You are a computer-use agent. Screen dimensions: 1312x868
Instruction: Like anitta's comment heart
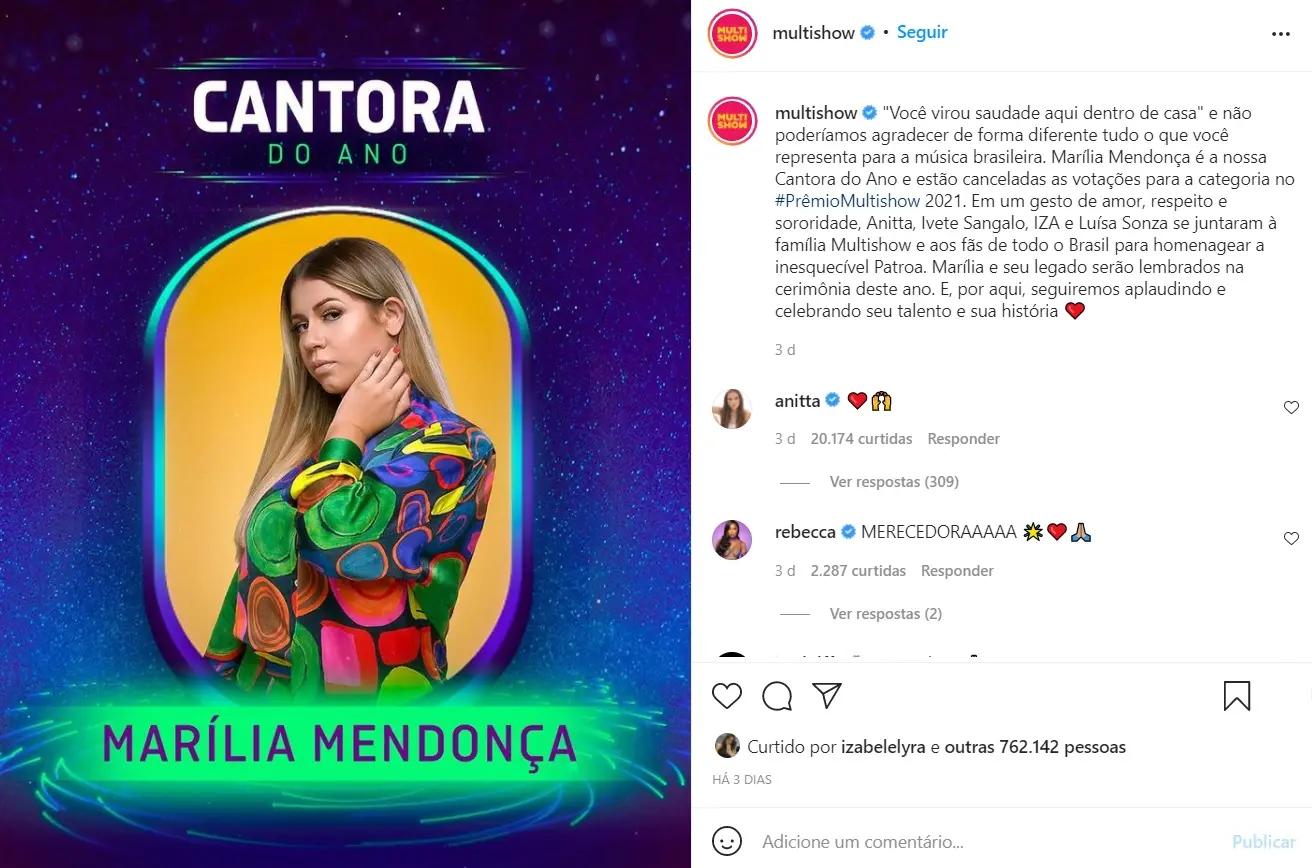coord(1291,407)
